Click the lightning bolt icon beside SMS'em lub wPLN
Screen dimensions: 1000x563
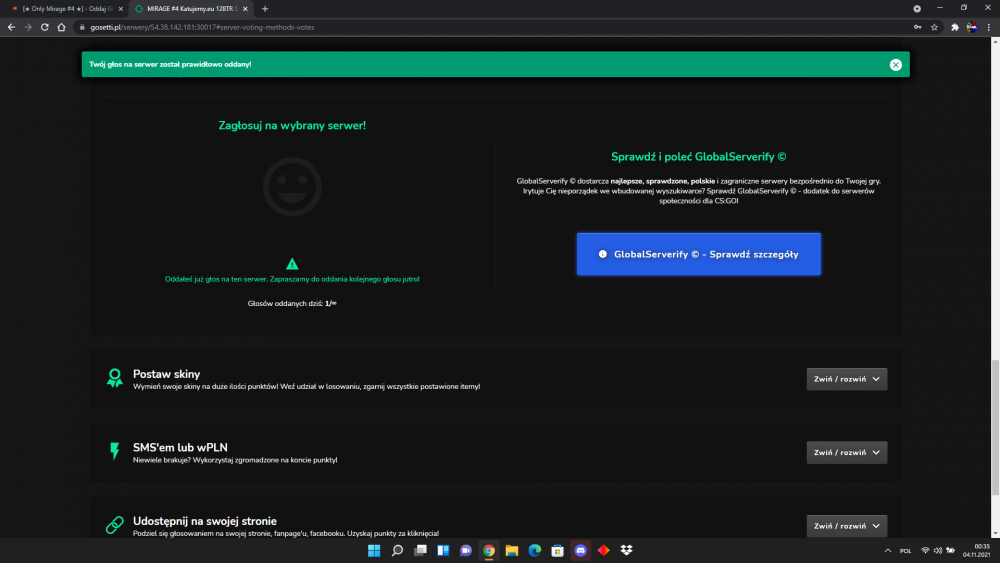tap(115, 451)
